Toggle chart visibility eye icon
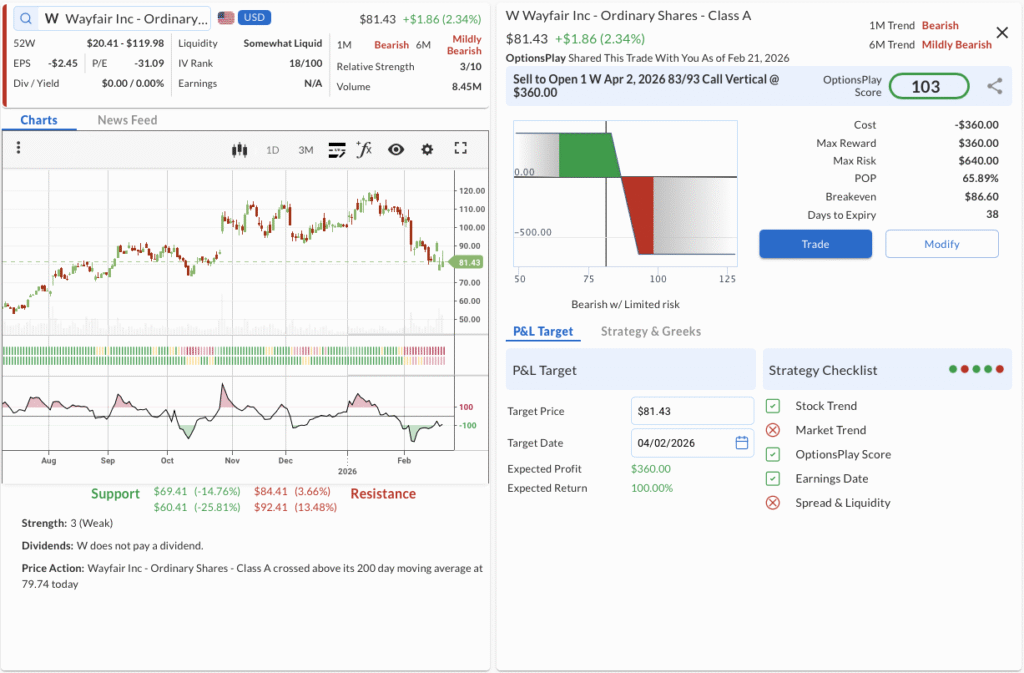The height and width of the screenshot is (673, 1024). click(x=396, y=150)
